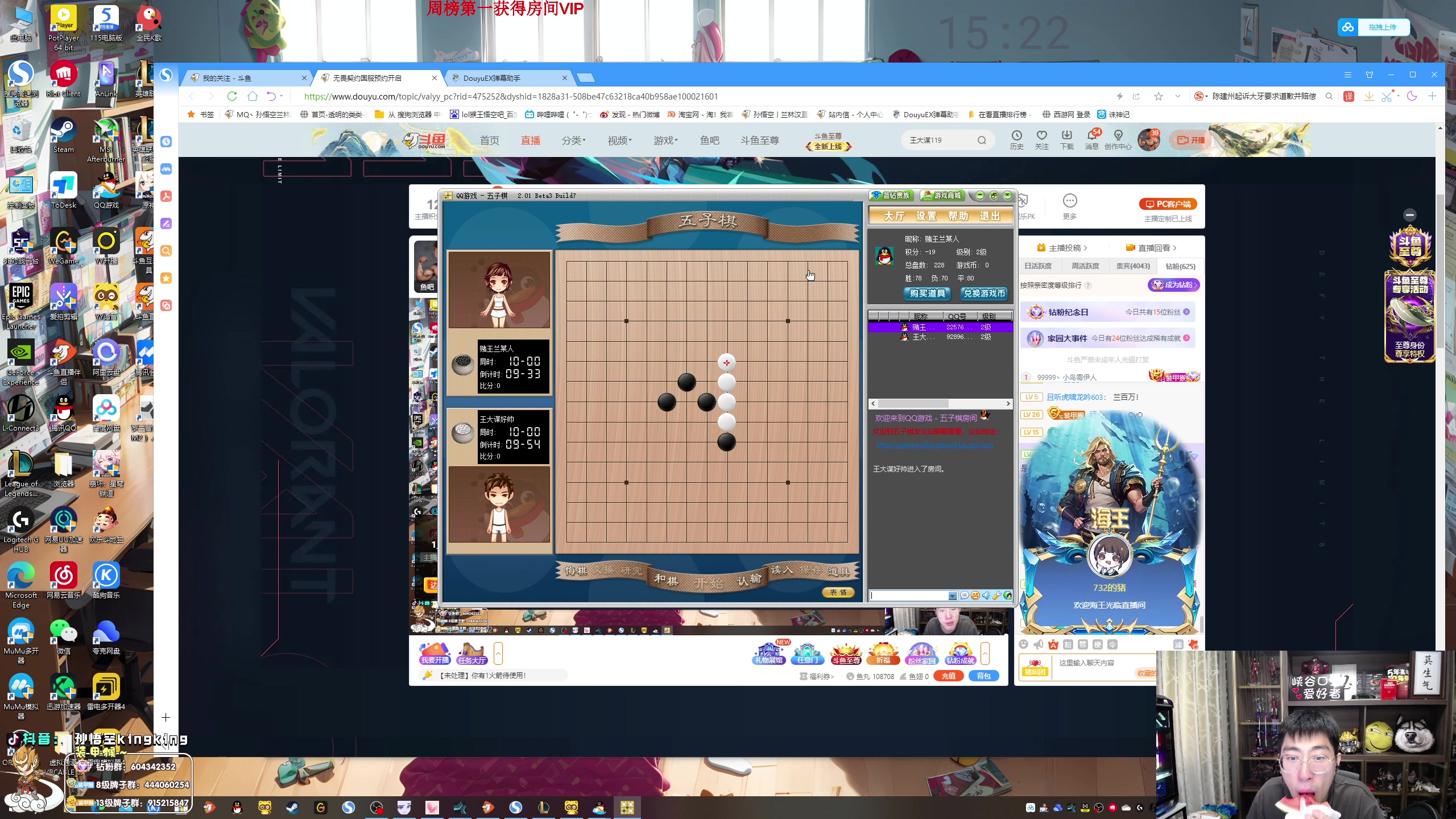1456x819 pixels.
Task: Click the horn megaphone icon in the Douyu chat toolbar
Action: 1039,644
